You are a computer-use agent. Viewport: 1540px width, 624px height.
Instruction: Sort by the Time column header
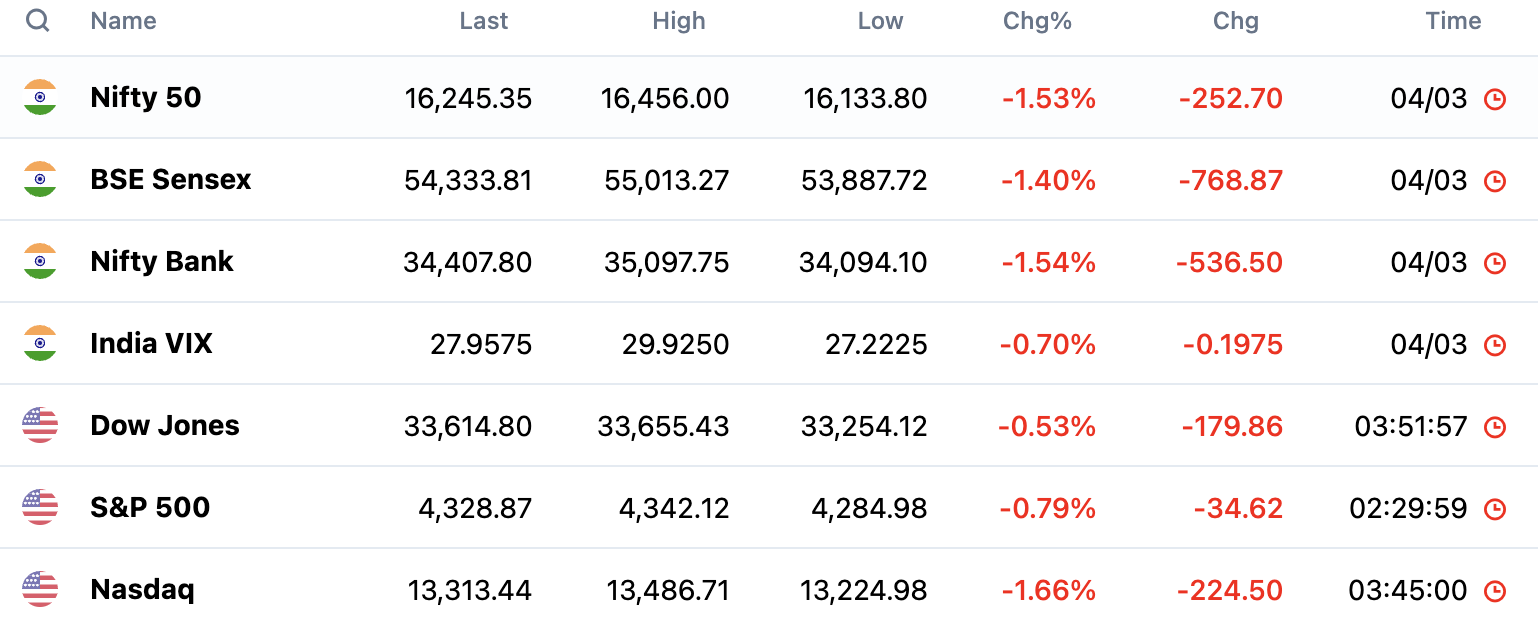pyautogui.click(x=1453, y=21)
